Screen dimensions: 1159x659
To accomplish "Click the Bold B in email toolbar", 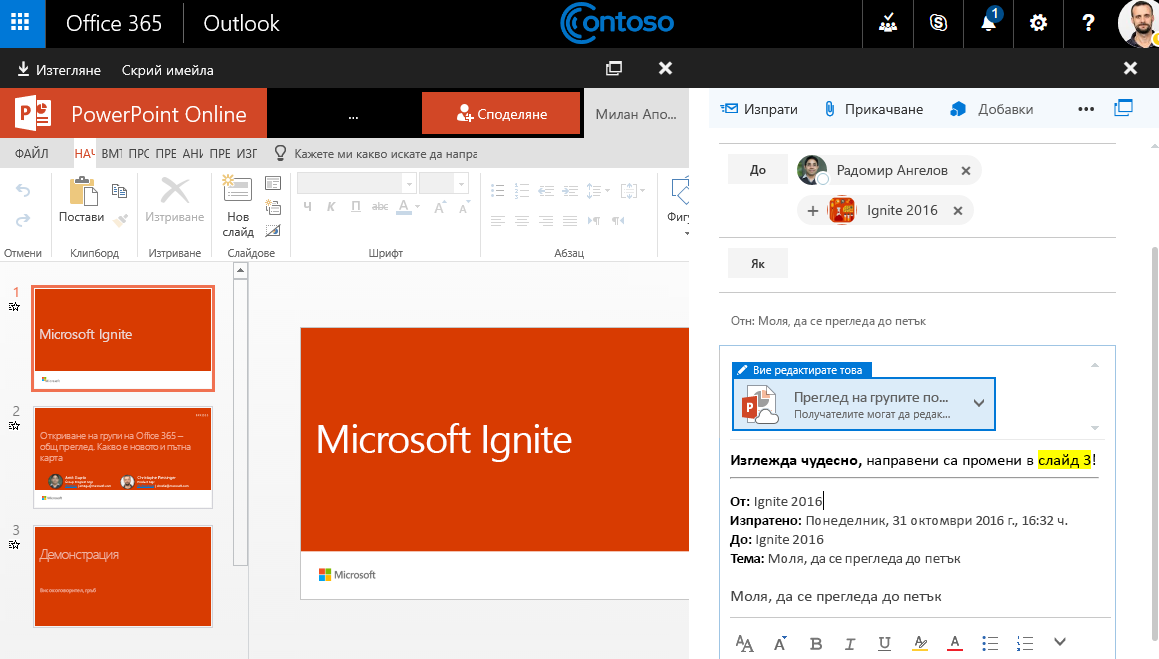I will 816,643.
